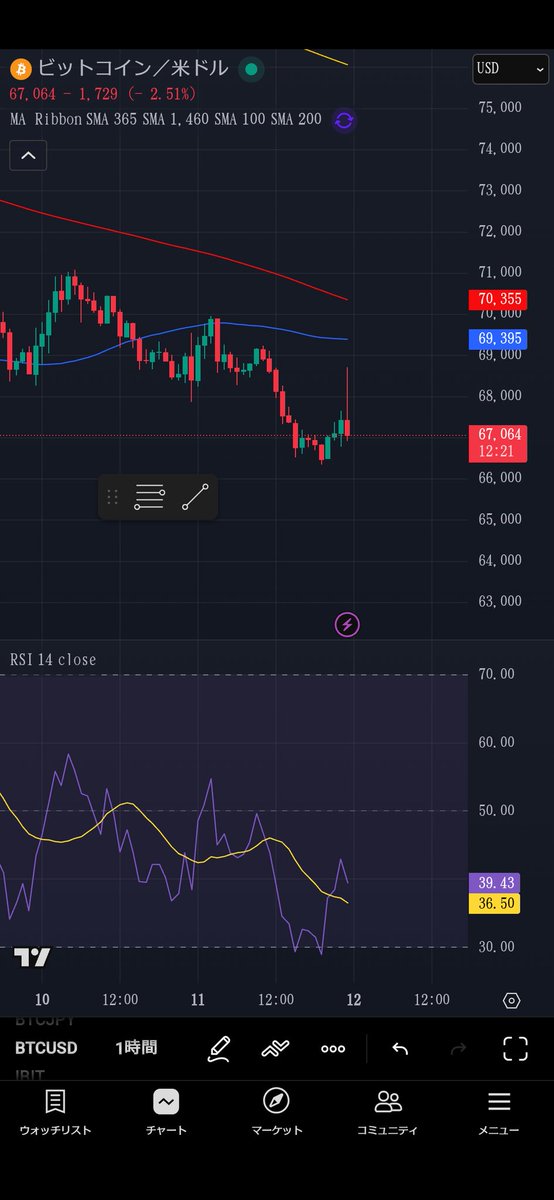Collapse the indicator legend chevron

click(28, 156)
